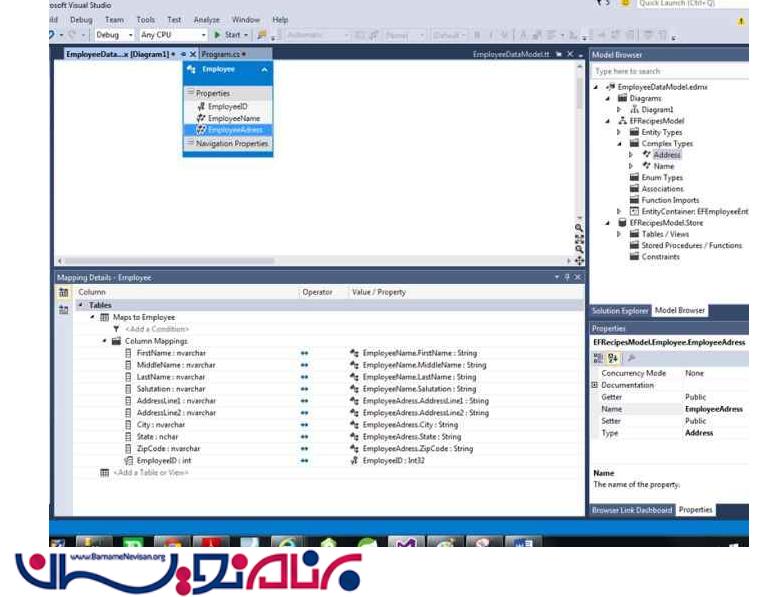
Task: Switch to the Solution Explorer tab
Action: [620, 311]
